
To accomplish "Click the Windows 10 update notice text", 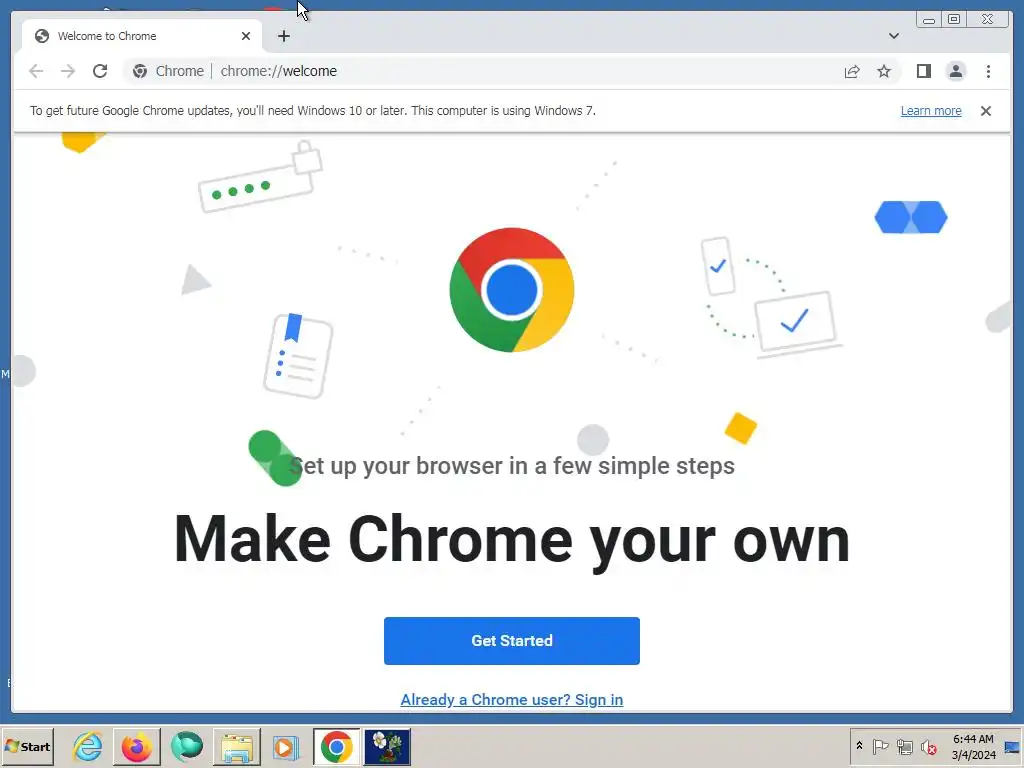I will click(313, 111).
